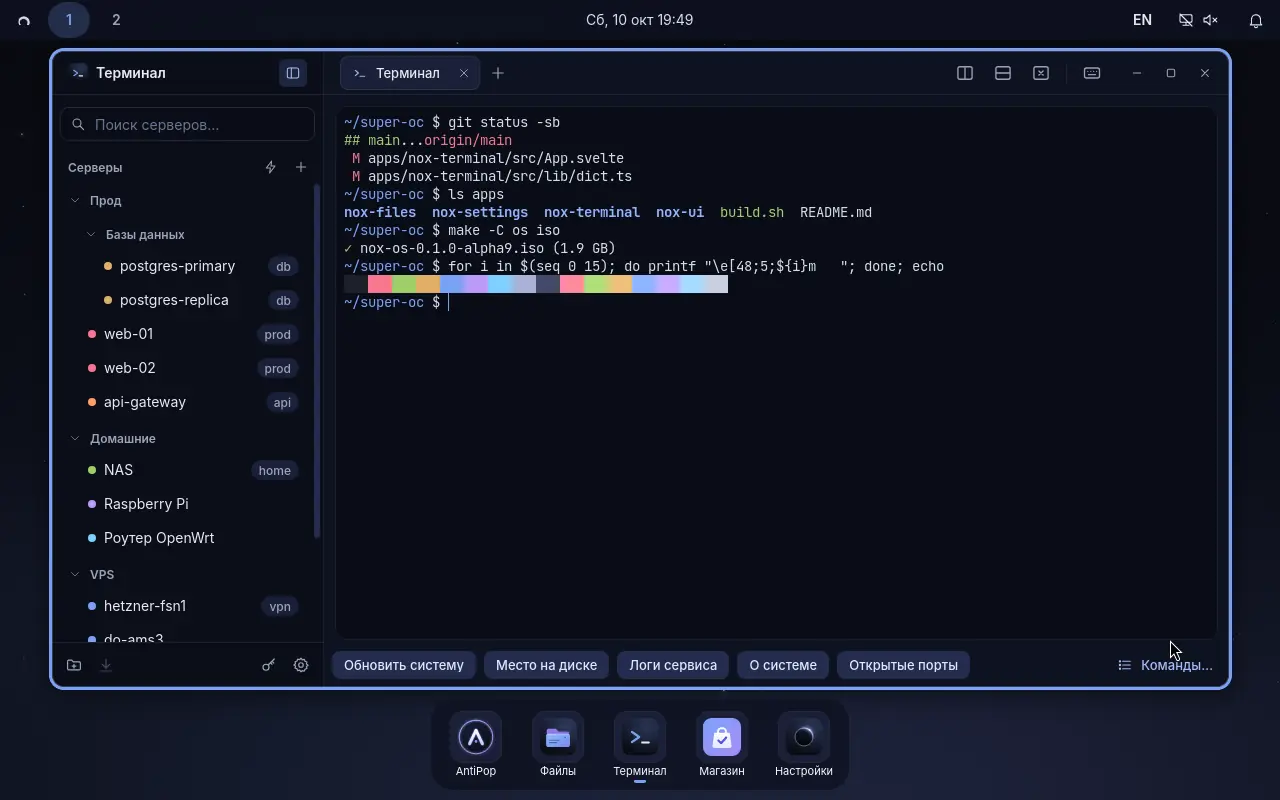Run the Открытые порты command
This screenshot has width=1280, height=800.
point(903,665)
